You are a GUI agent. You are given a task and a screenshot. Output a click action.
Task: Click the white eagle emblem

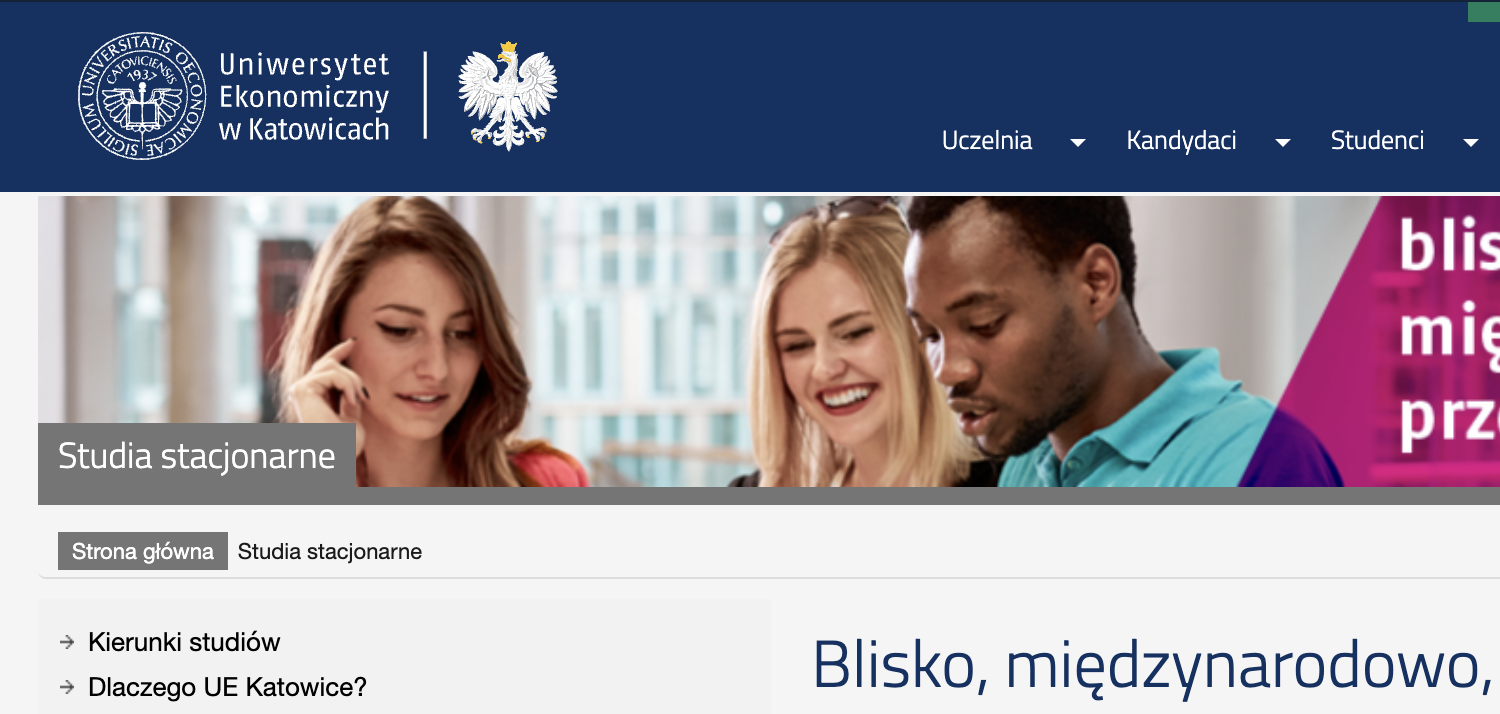click(508, 96)
